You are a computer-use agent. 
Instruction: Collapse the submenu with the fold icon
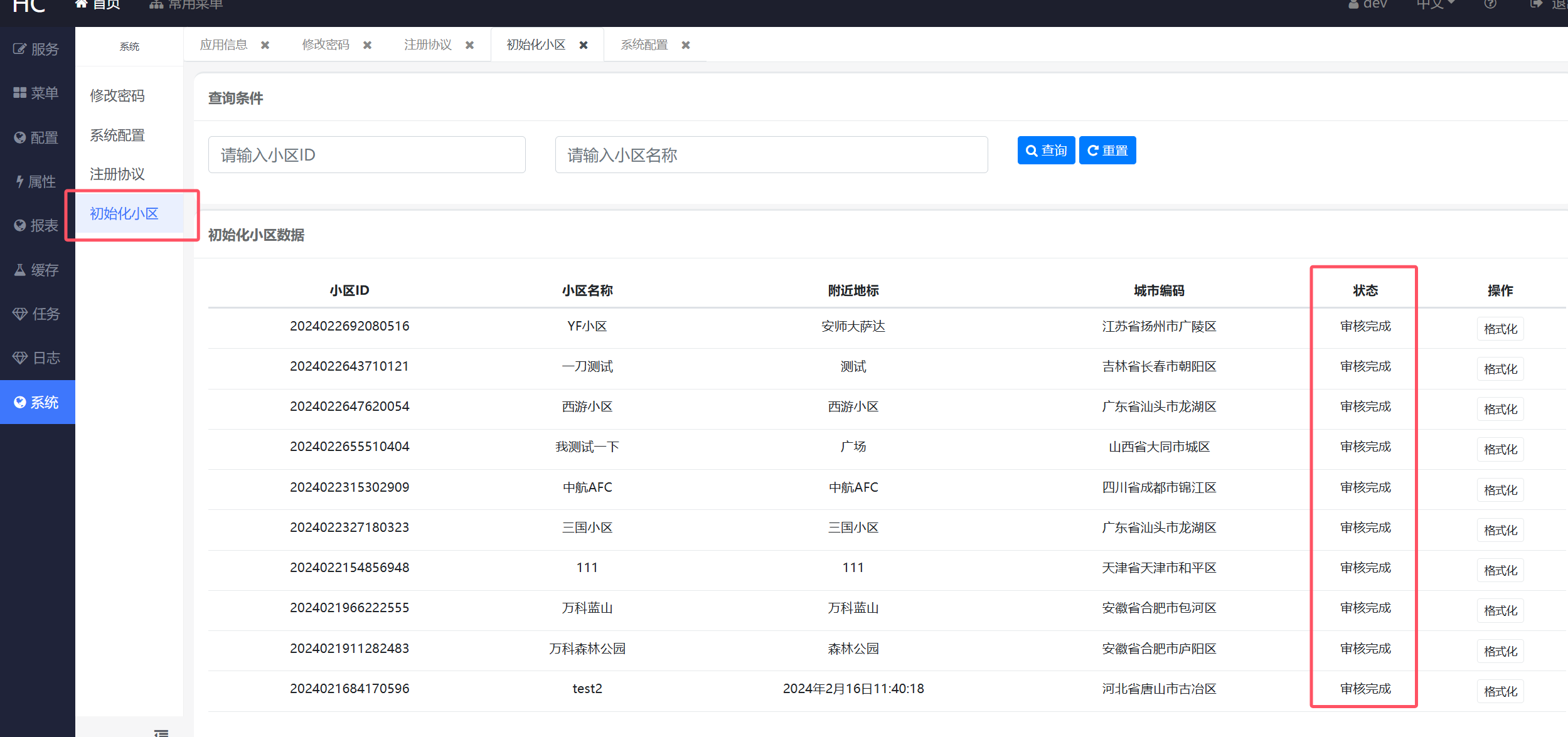pyautogui.click(x=161, y=733)
